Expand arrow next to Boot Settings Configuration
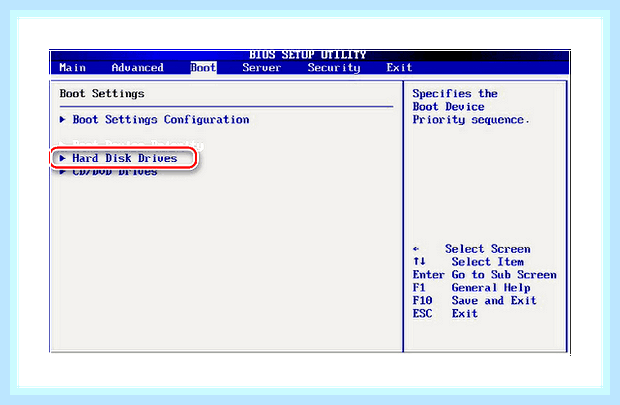 click(62, 119)
